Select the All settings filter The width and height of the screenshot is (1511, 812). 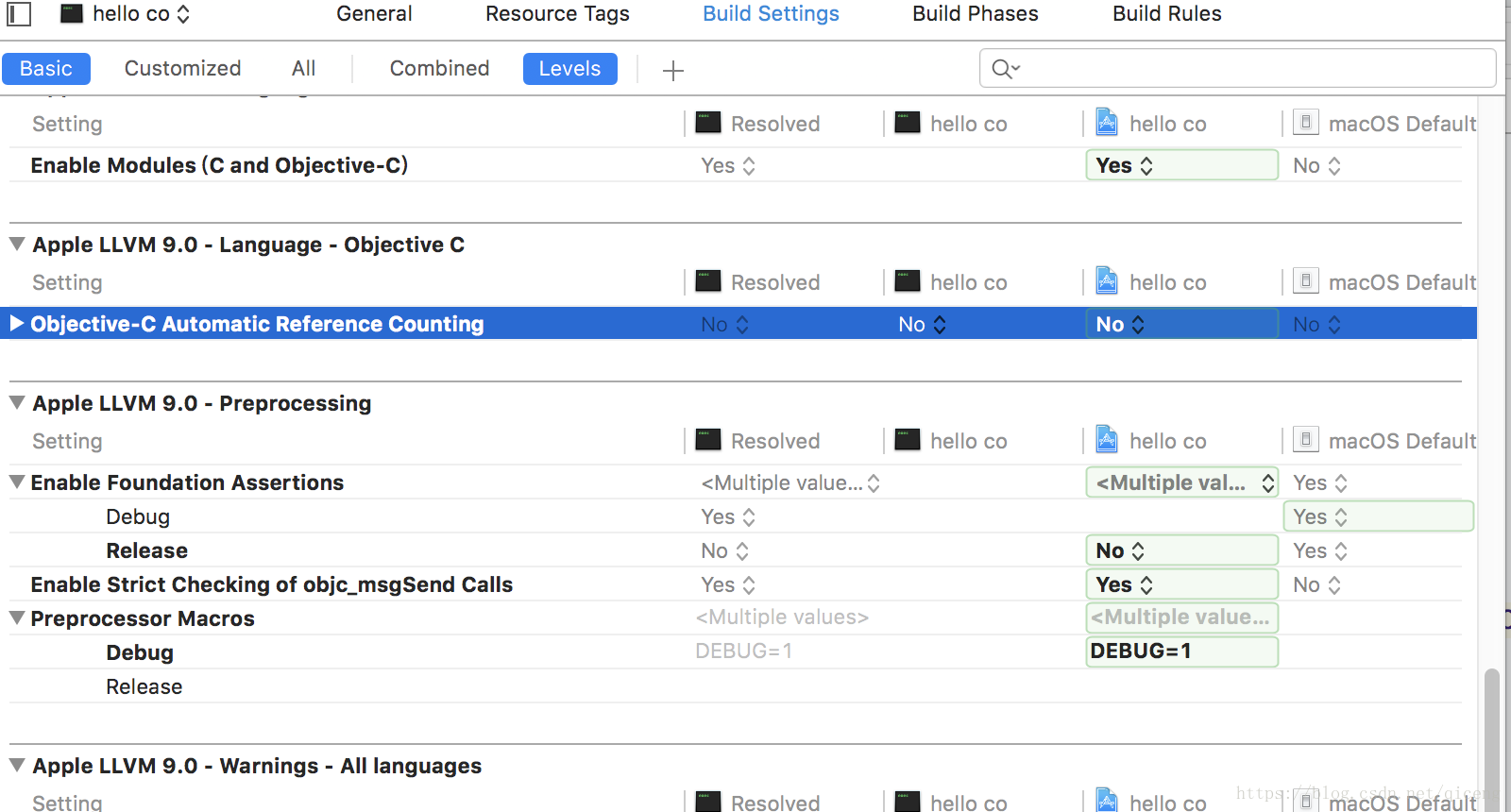coord(303,68)
